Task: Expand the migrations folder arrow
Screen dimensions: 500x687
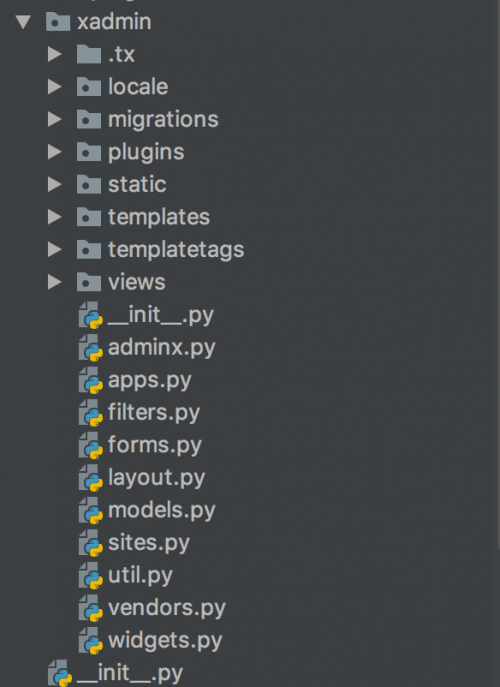Action: [x=54, y=119]
